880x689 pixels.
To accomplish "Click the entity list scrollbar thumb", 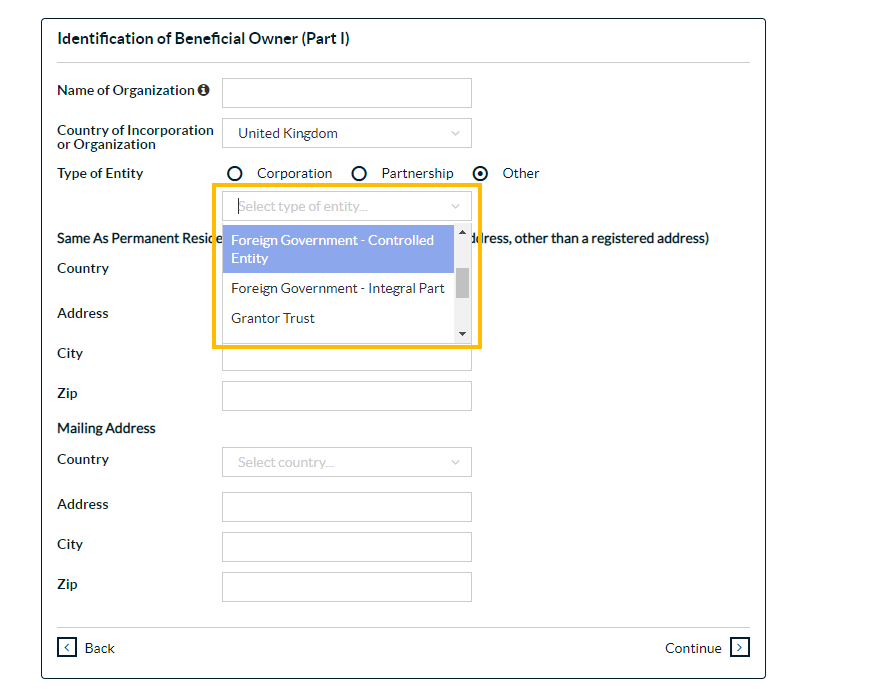I will [x=462, y=283].
